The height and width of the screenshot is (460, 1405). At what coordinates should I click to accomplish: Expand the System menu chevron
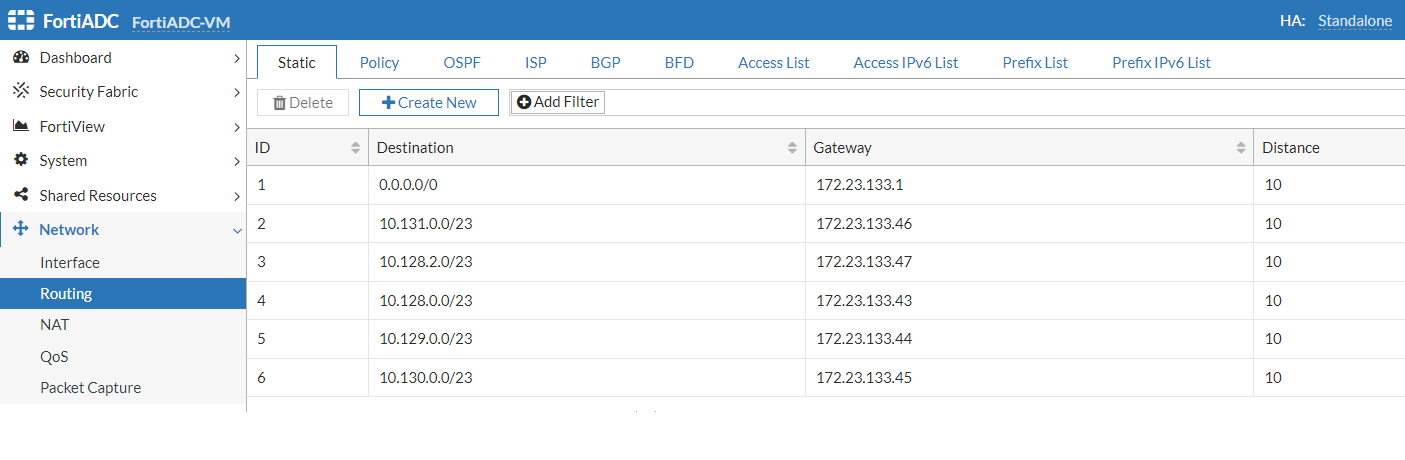point(236,161)
